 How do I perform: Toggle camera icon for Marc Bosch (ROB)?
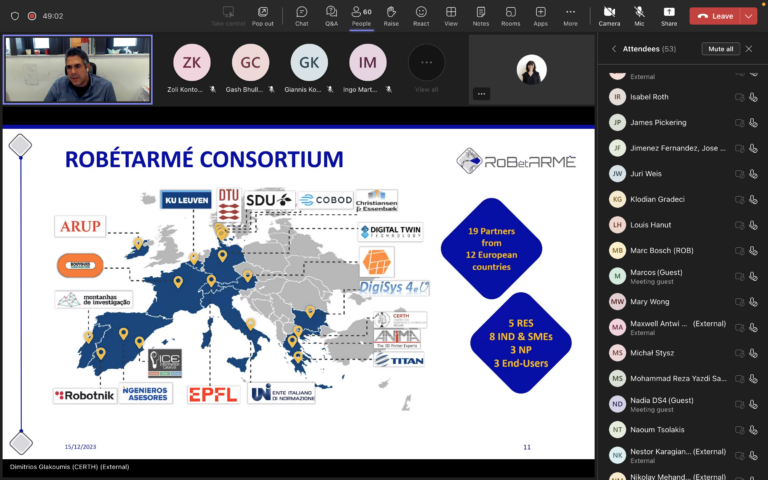(739, 251)
